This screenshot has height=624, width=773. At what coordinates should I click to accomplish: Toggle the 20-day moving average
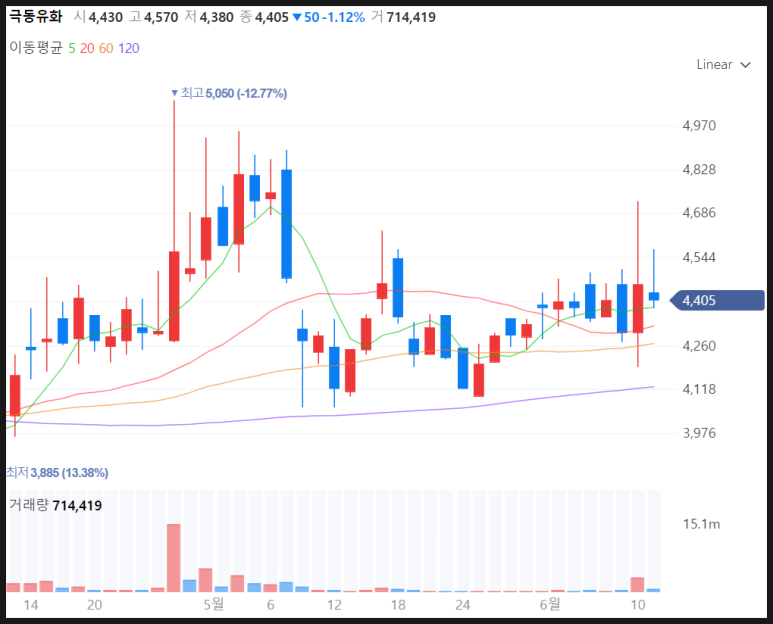87,48
